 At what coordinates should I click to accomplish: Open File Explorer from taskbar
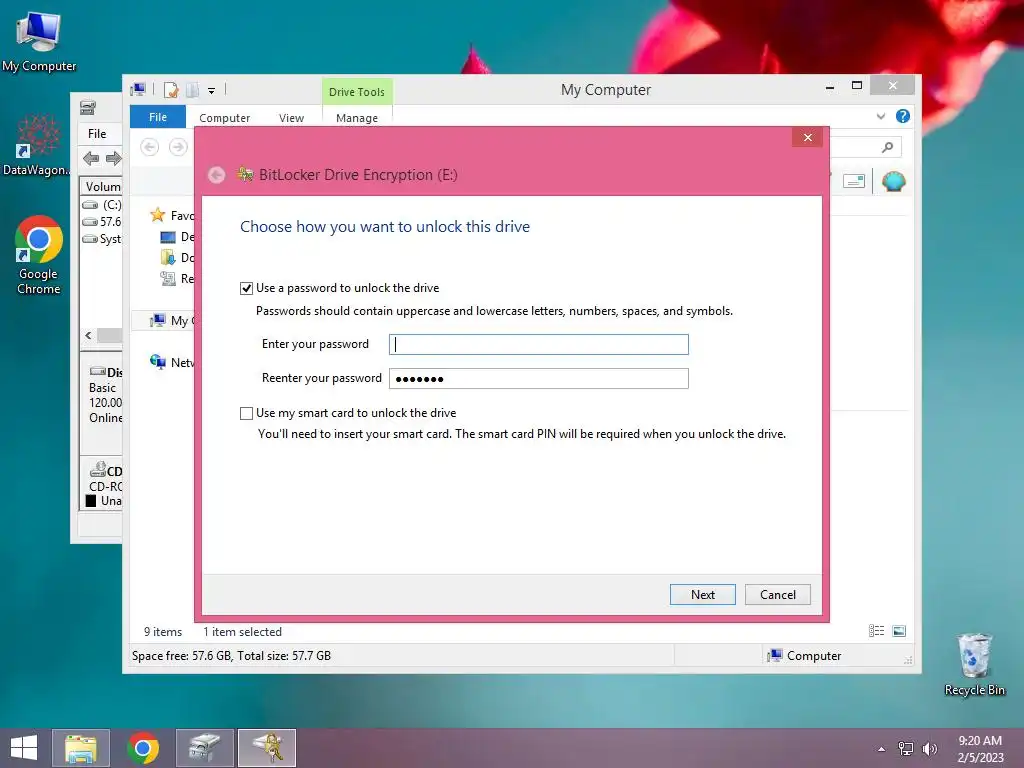81,748
